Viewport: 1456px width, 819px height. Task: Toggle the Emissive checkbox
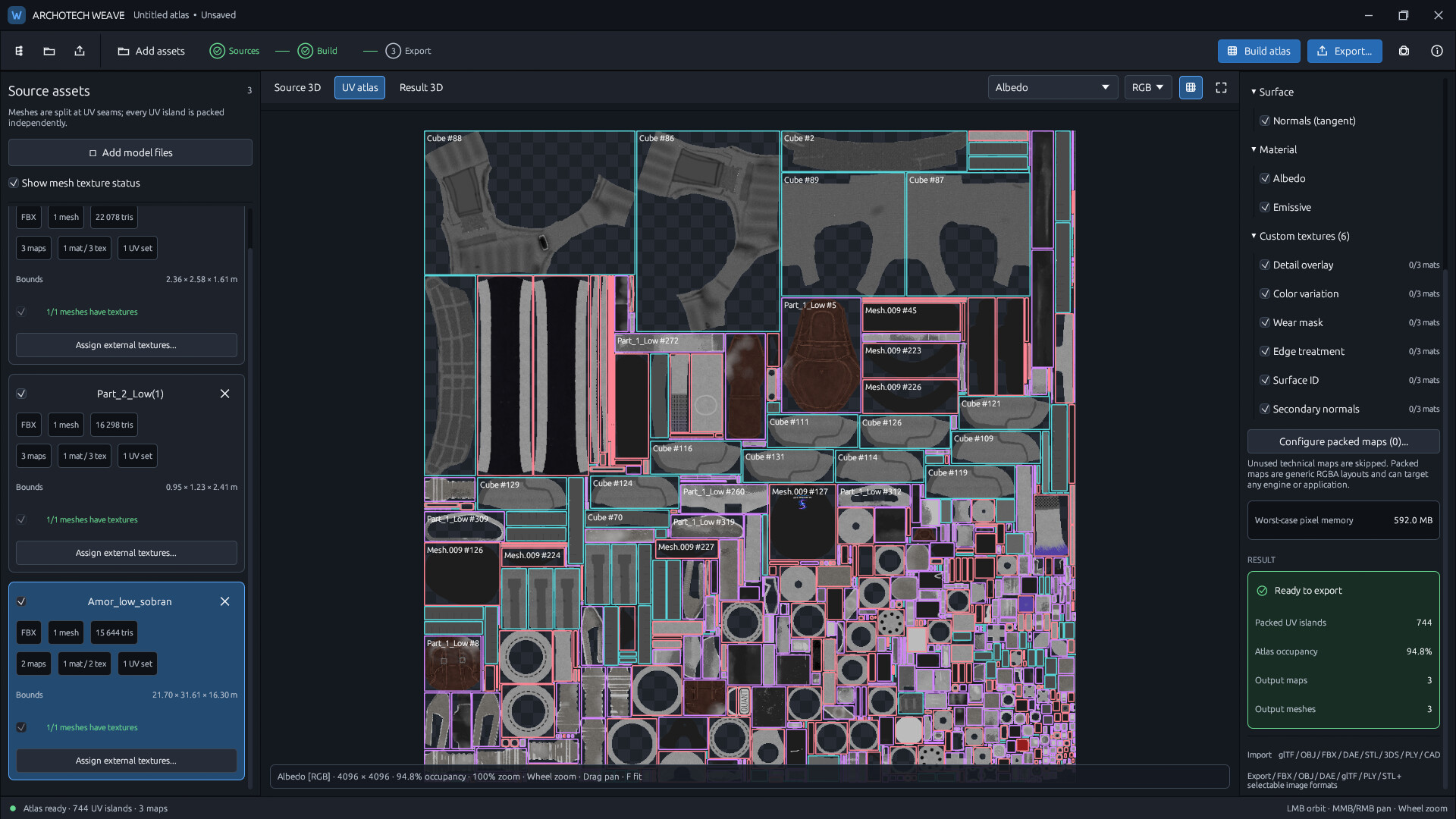pos(1265,207)
